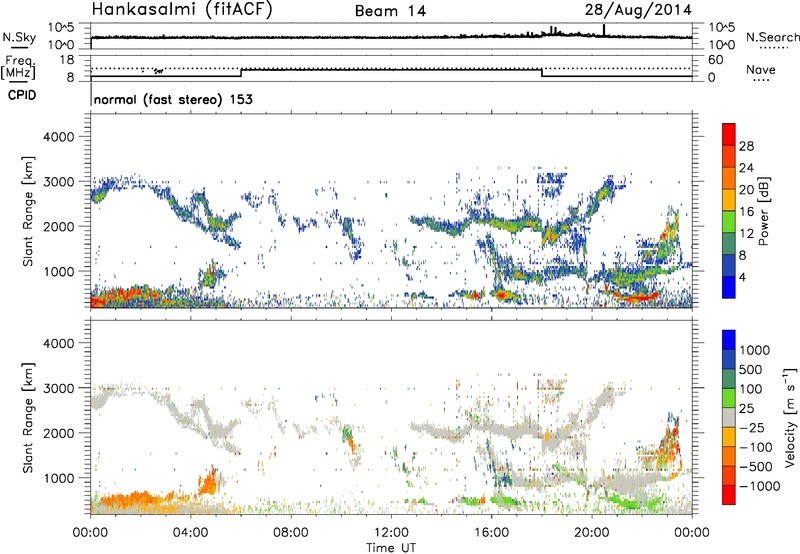Click the "12" power colorbar label
This screenshot has width=800, height=554.
[746, 234]
